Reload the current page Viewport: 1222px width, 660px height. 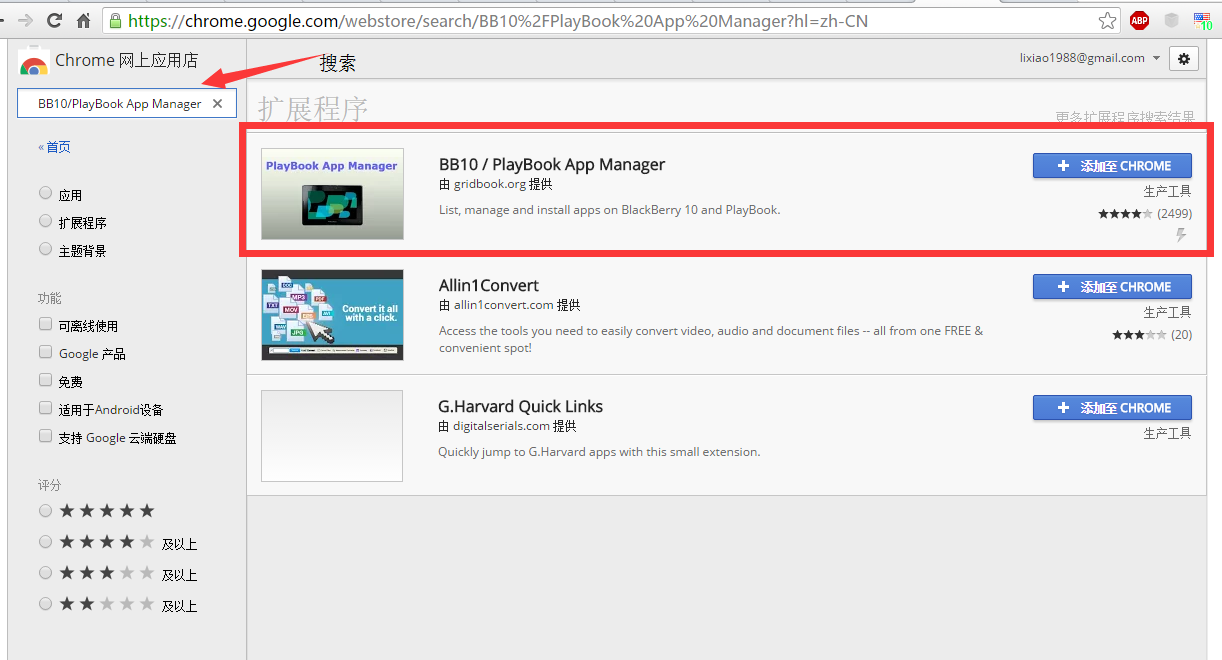pos(54,20)
